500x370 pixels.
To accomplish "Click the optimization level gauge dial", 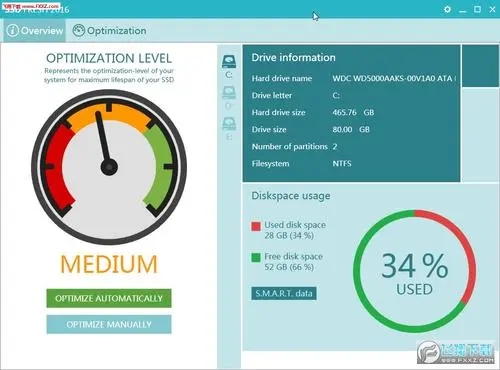I will [x=109, y=167].
